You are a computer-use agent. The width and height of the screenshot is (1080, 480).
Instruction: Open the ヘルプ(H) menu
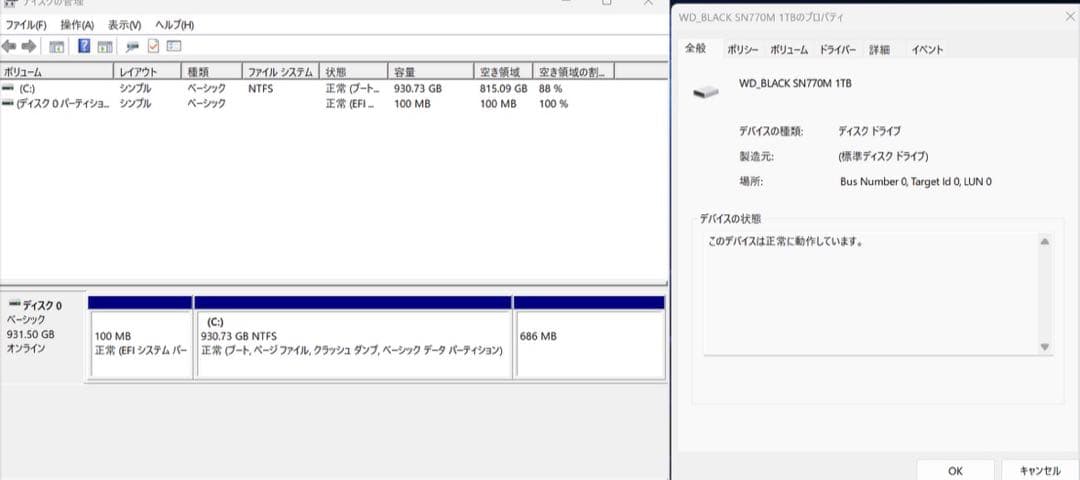174,25
